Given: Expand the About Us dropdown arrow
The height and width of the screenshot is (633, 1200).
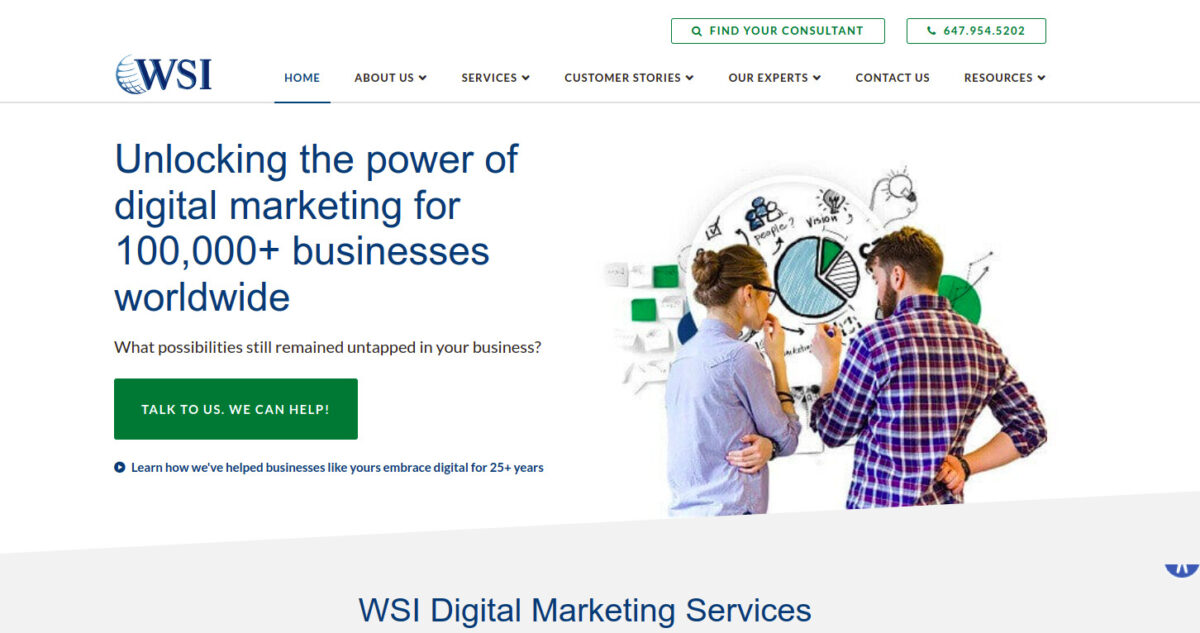Looking at the screenshot, I should tap(423, 78).
